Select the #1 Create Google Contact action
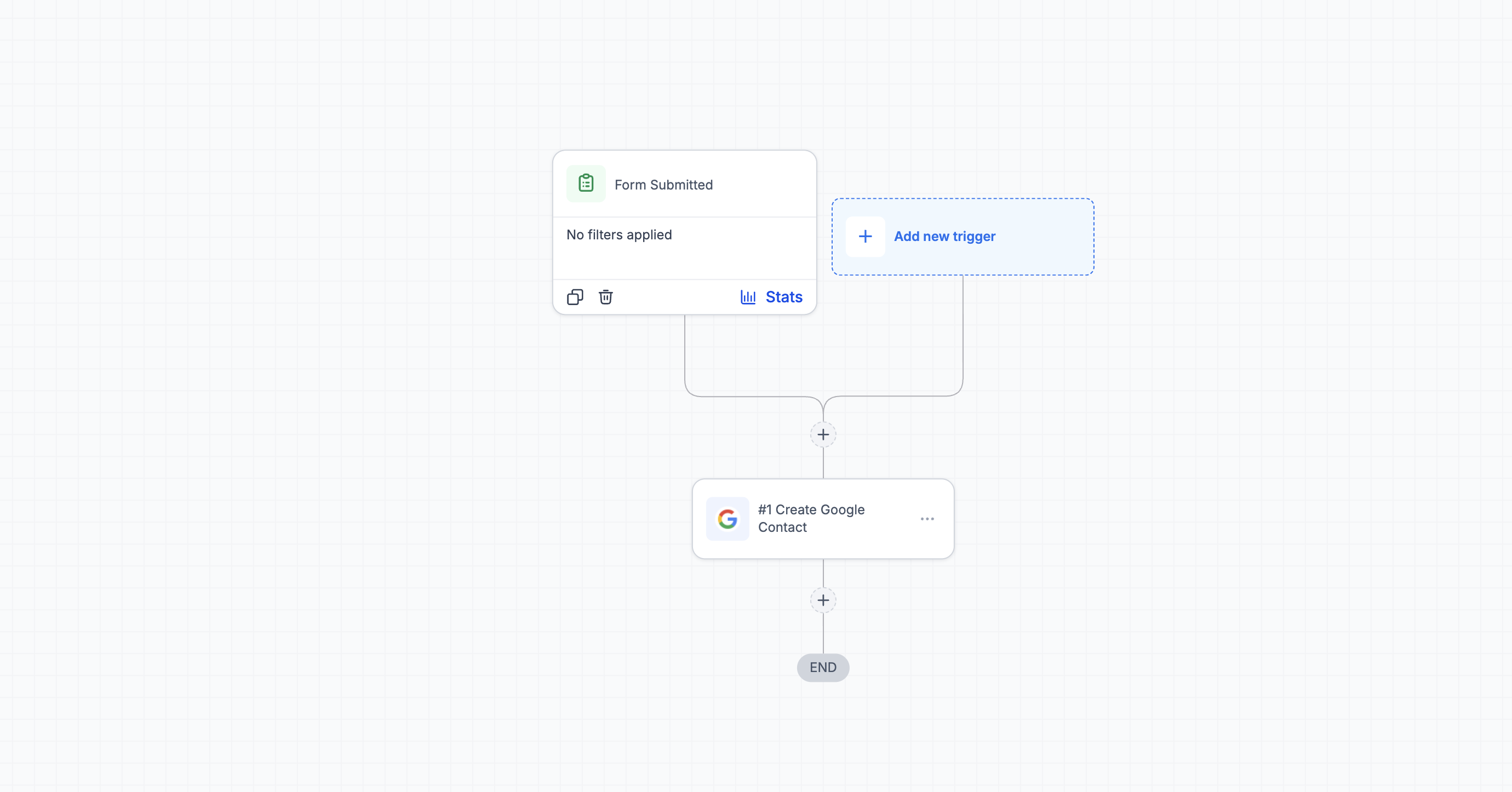Screen dimensions: 1512x792 823,519
